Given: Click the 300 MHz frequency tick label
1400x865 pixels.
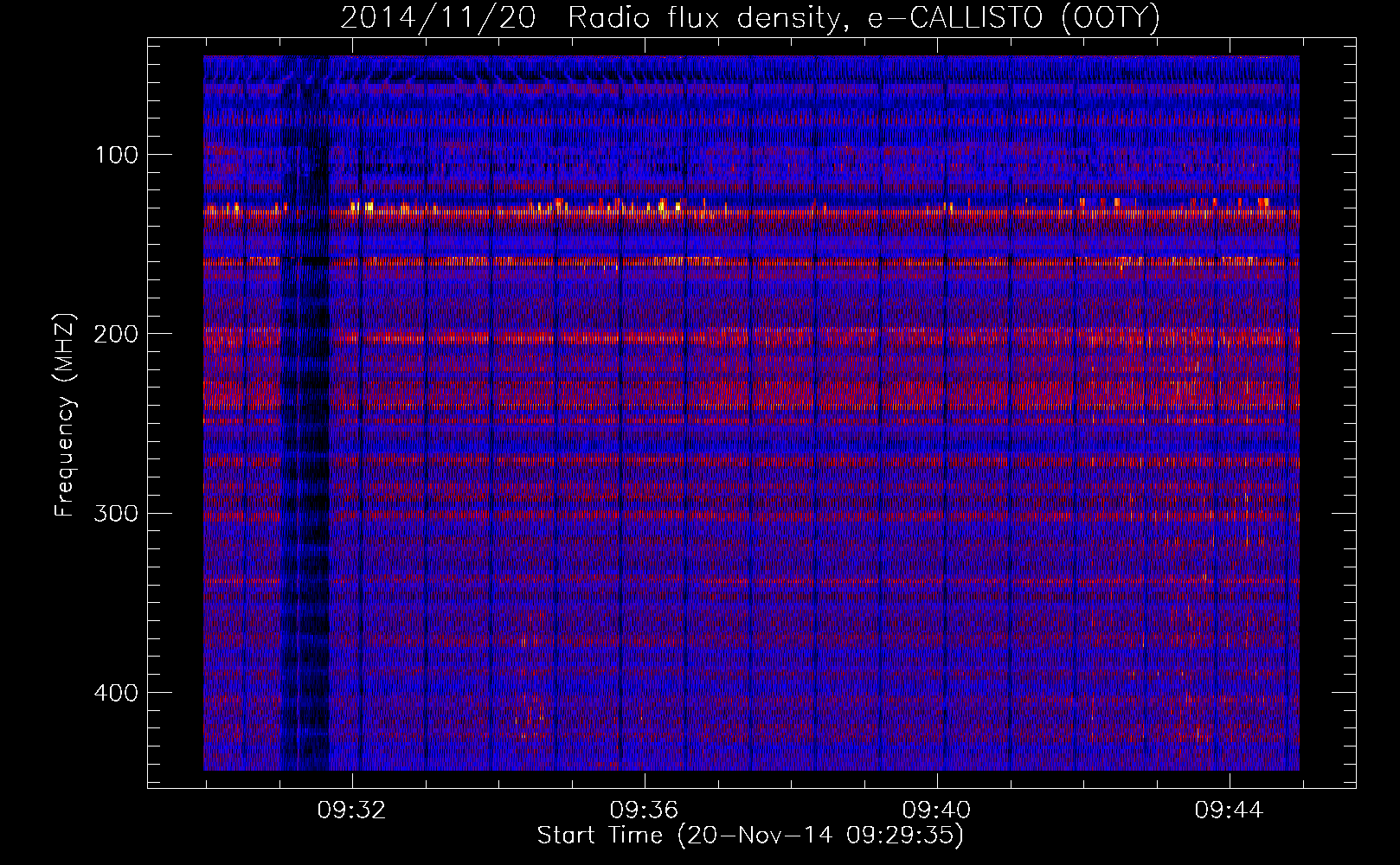Looking at the screenshot, I should [x=117, y=514].
